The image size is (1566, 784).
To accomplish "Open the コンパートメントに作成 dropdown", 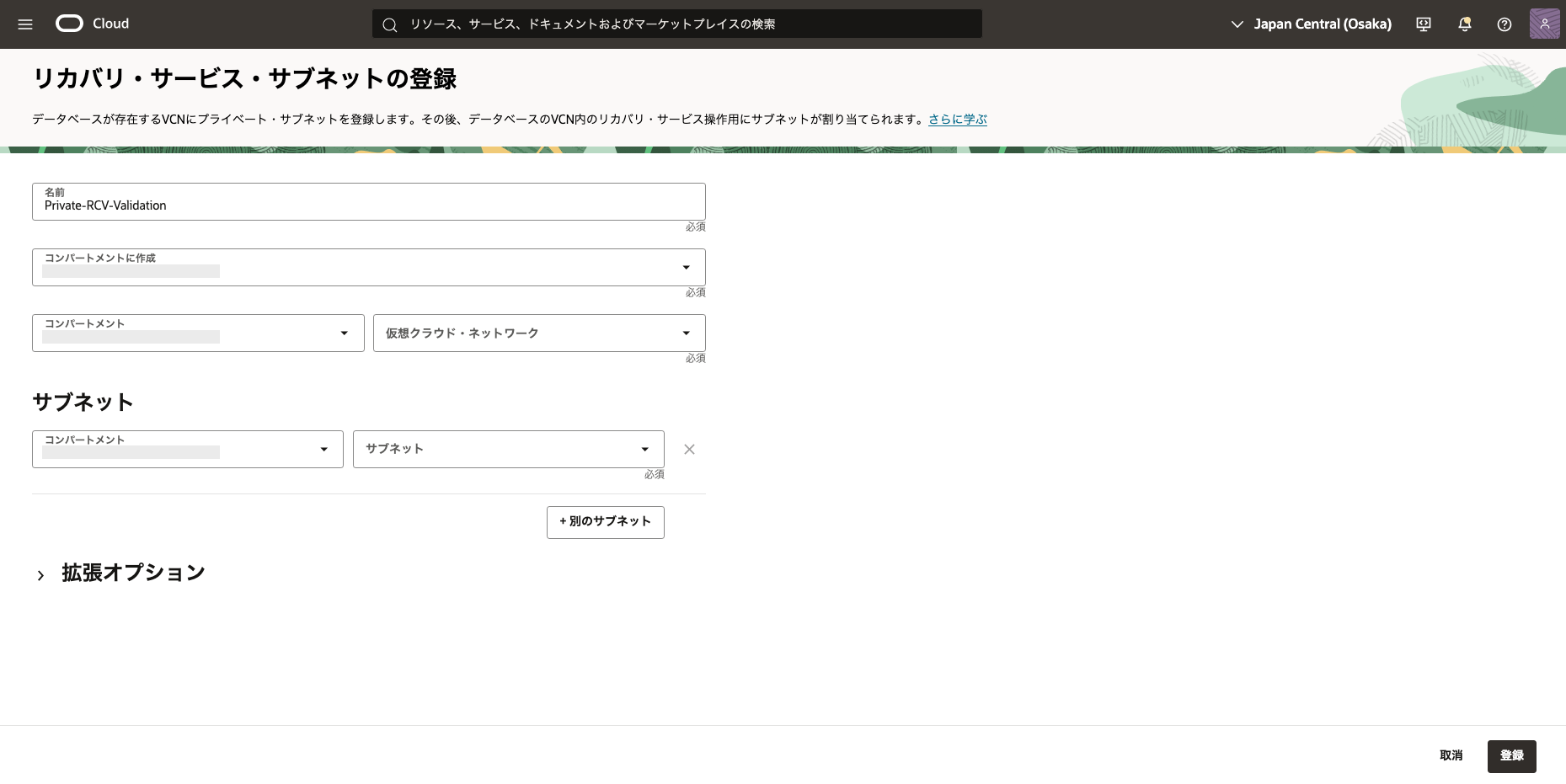I will [368, 268].
